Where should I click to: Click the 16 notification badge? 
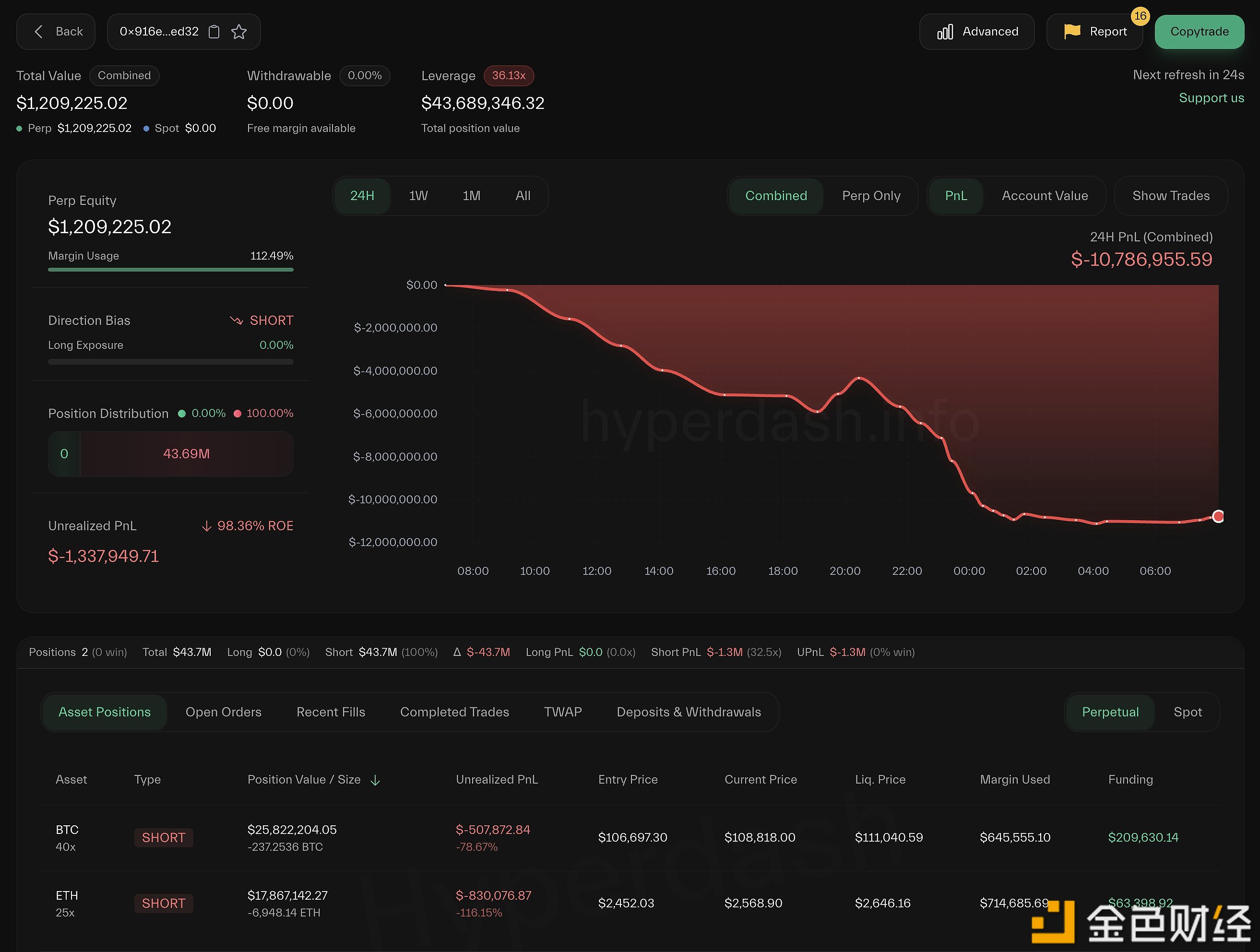click(1140, 16)
